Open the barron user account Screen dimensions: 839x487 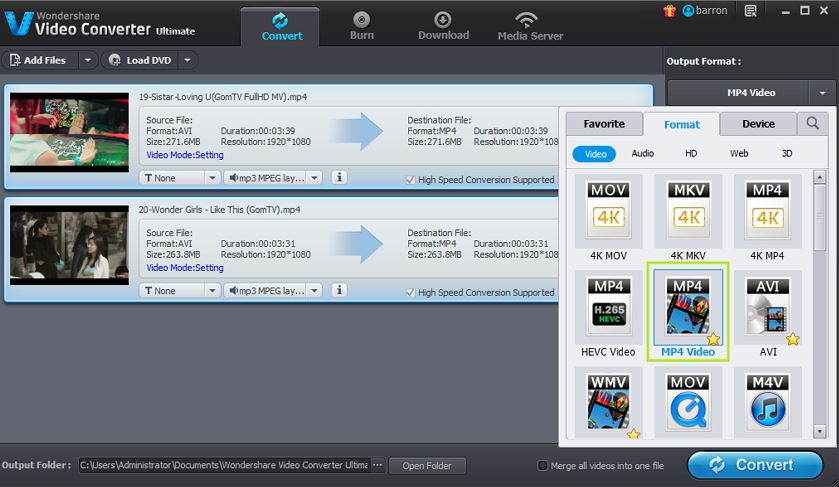[x=705, y=11]
